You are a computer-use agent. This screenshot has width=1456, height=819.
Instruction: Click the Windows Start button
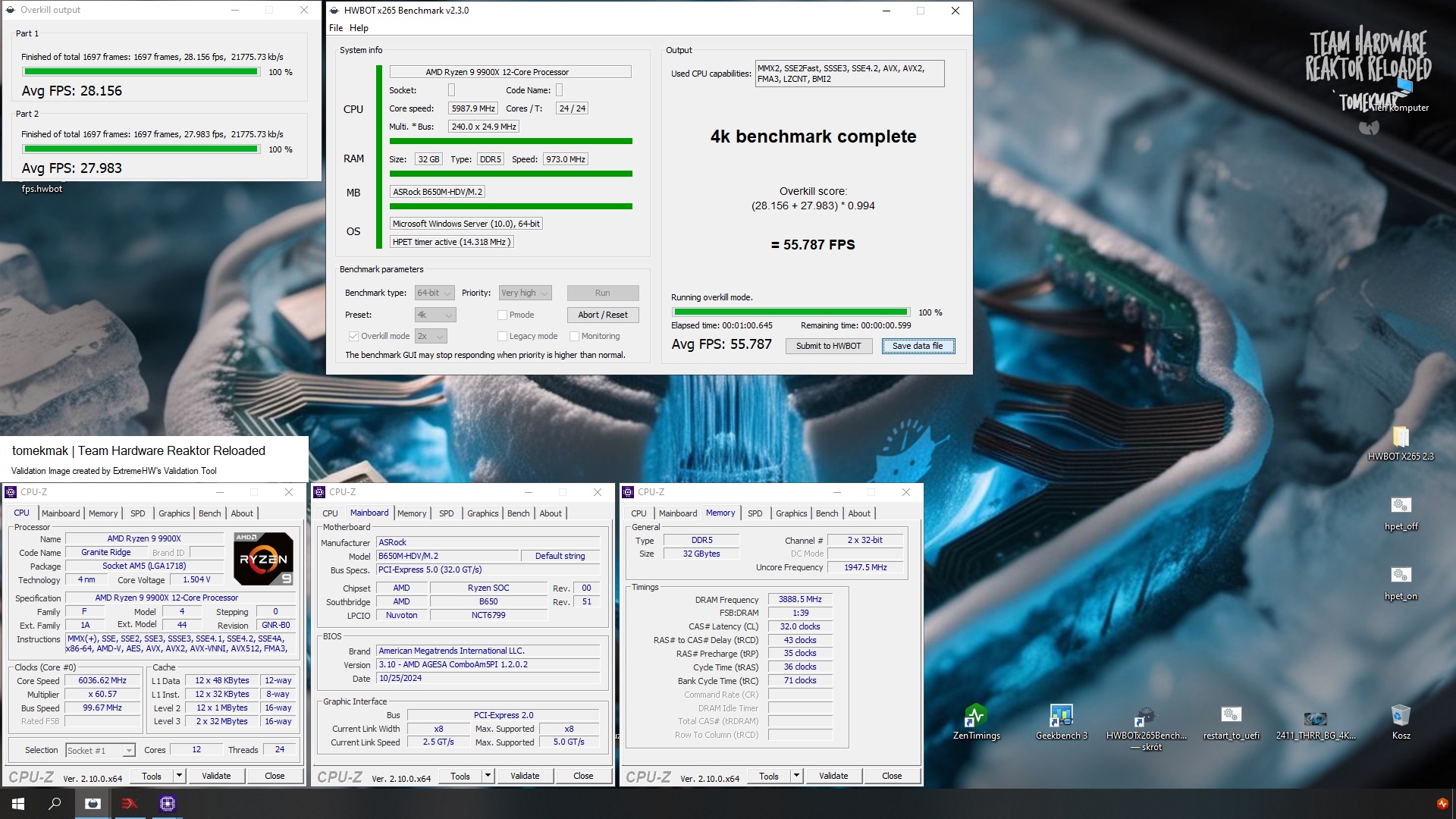[x=18, y=804]
